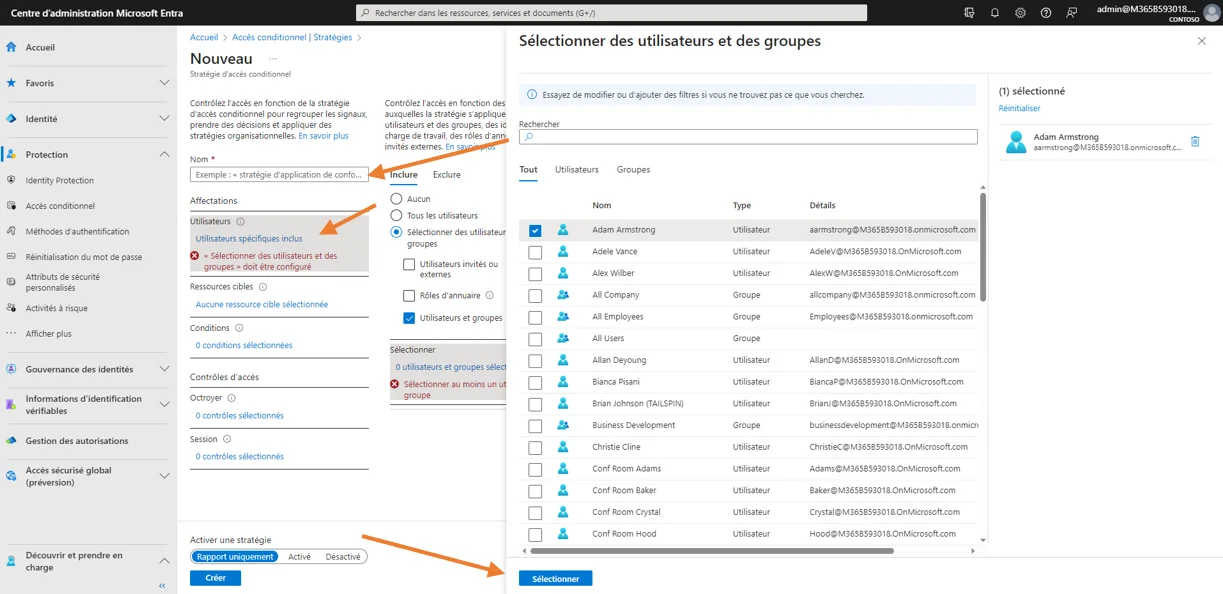Delete Adam Armstrong using trash icon

[1194, 142]
